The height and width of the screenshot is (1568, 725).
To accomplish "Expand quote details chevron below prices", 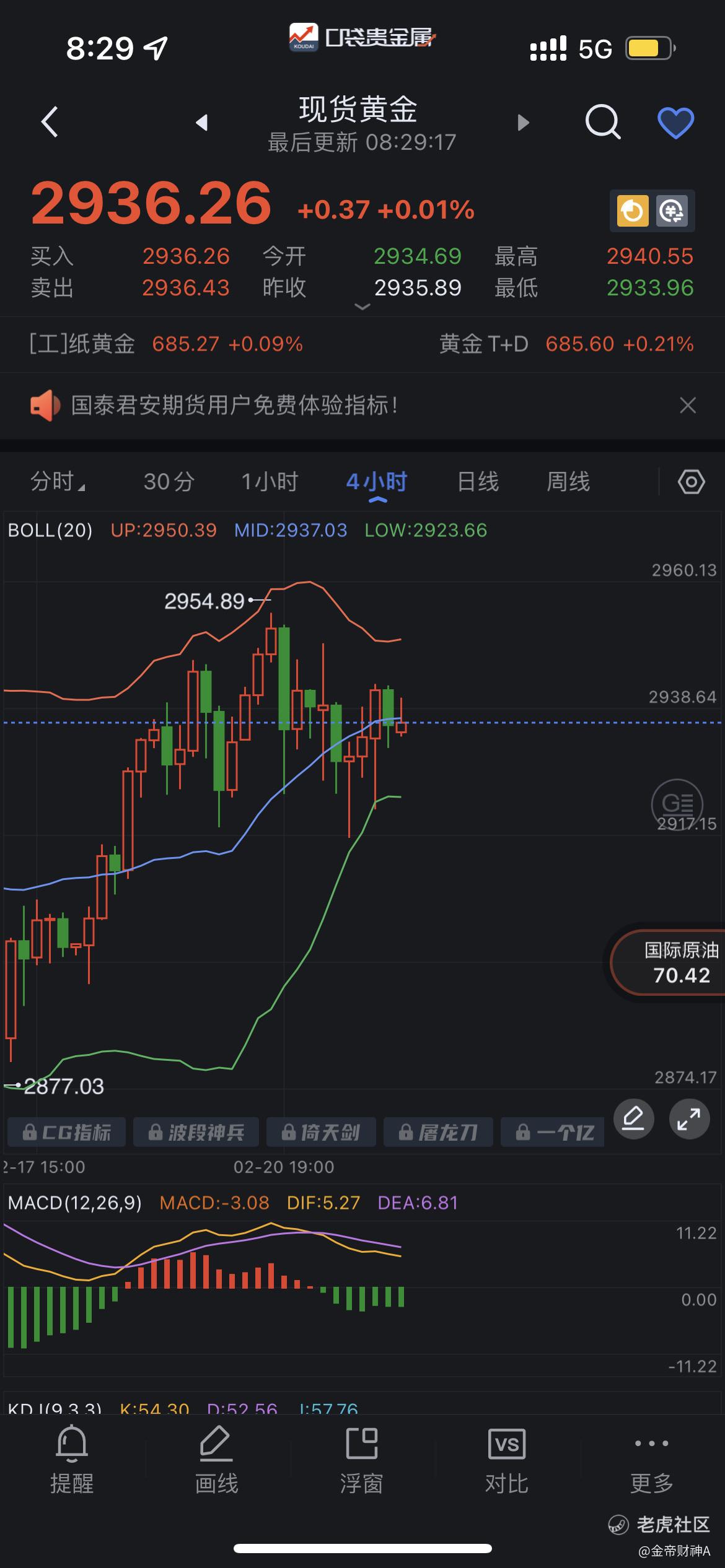I will (362, 307).
